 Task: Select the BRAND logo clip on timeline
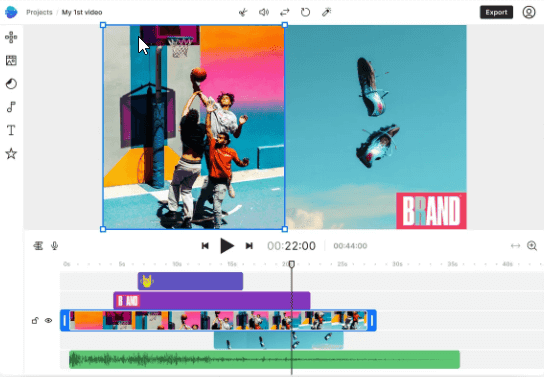coord(212,300)
